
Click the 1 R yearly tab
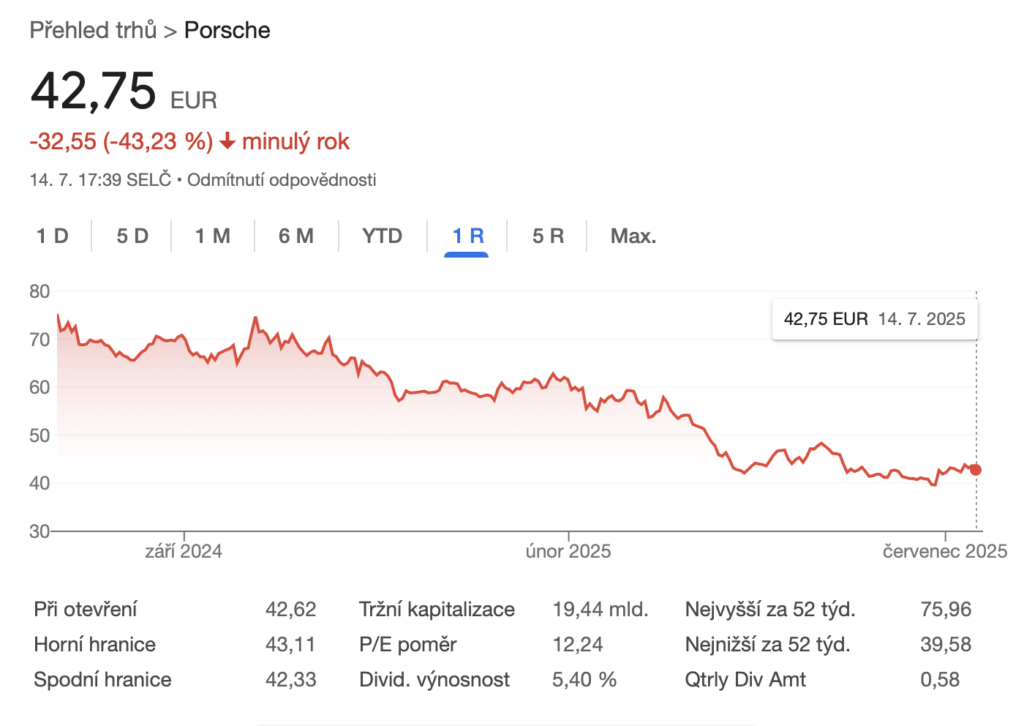467,236
